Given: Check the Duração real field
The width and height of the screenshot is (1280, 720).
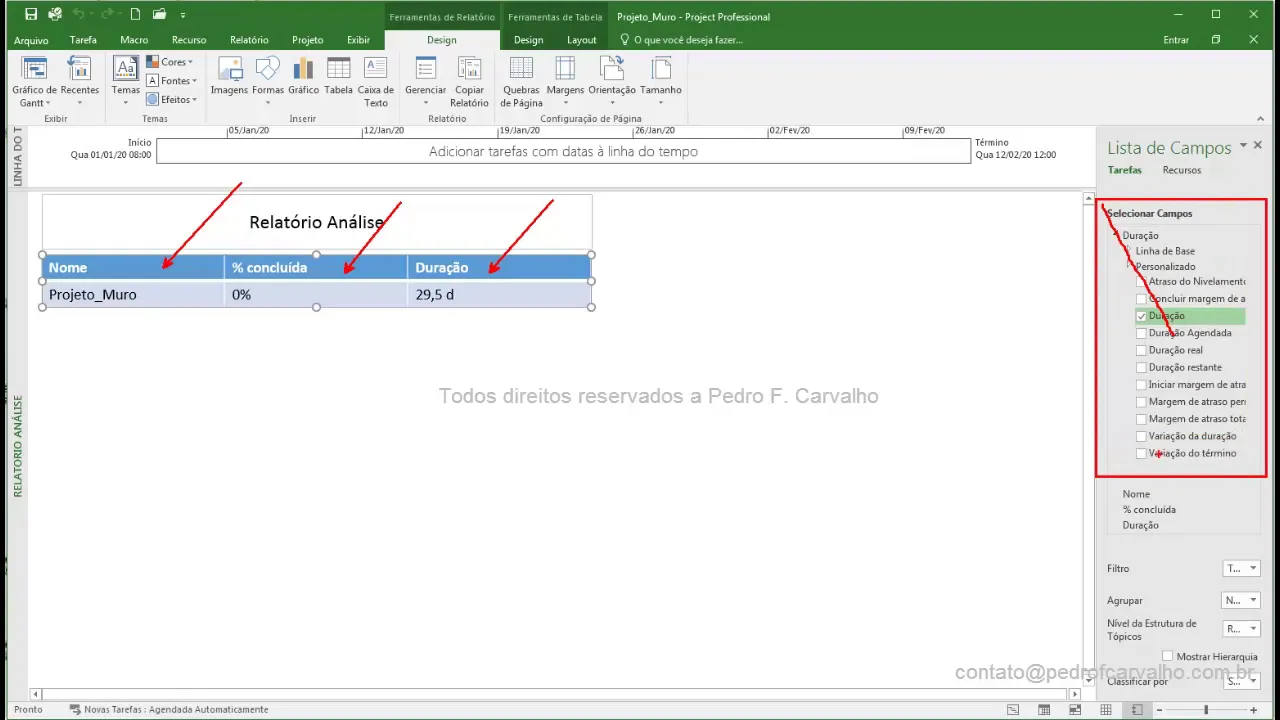Looking at the screenshot, I should pos(1142,350).
